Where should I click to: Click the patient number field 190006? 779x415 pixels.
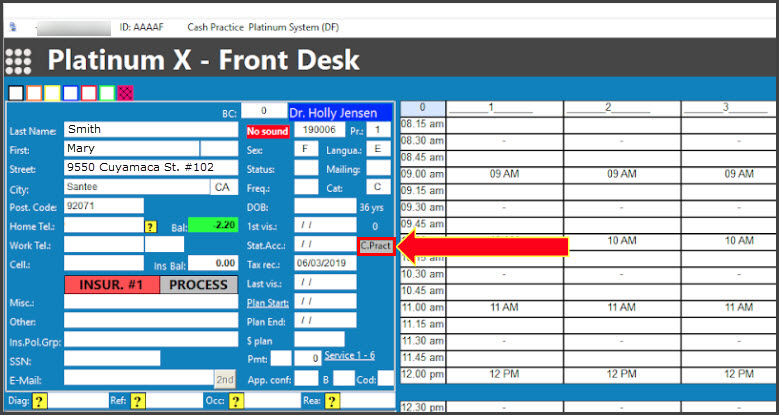pos(319,130)
